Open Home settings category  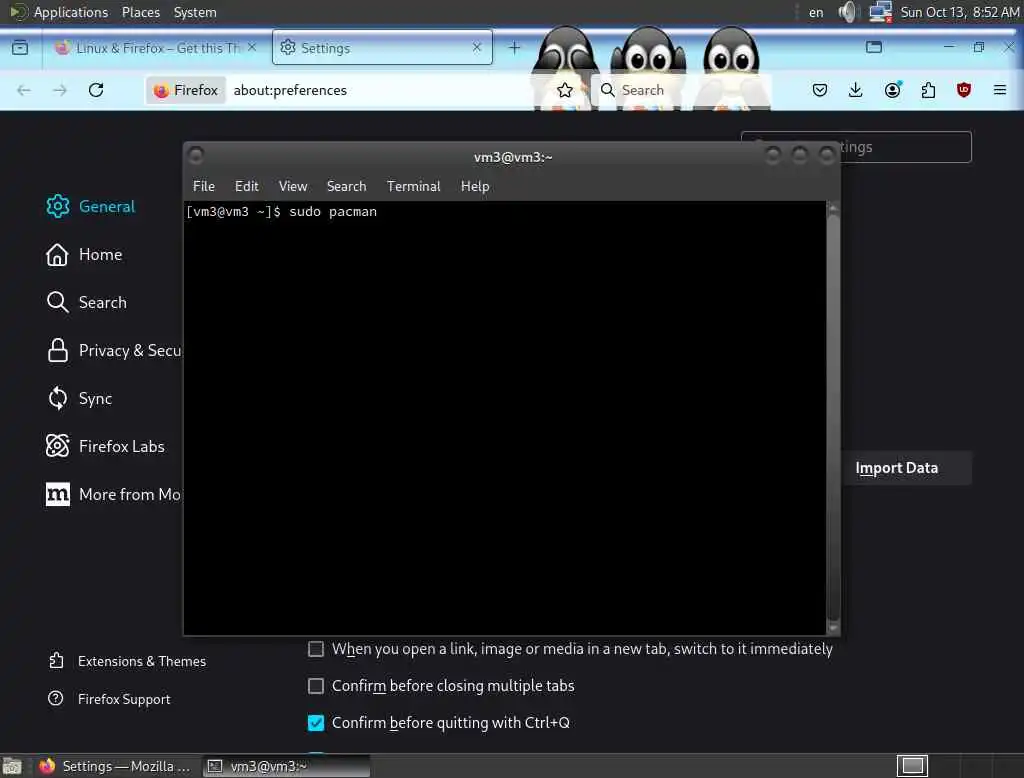(x=84, y=255)
